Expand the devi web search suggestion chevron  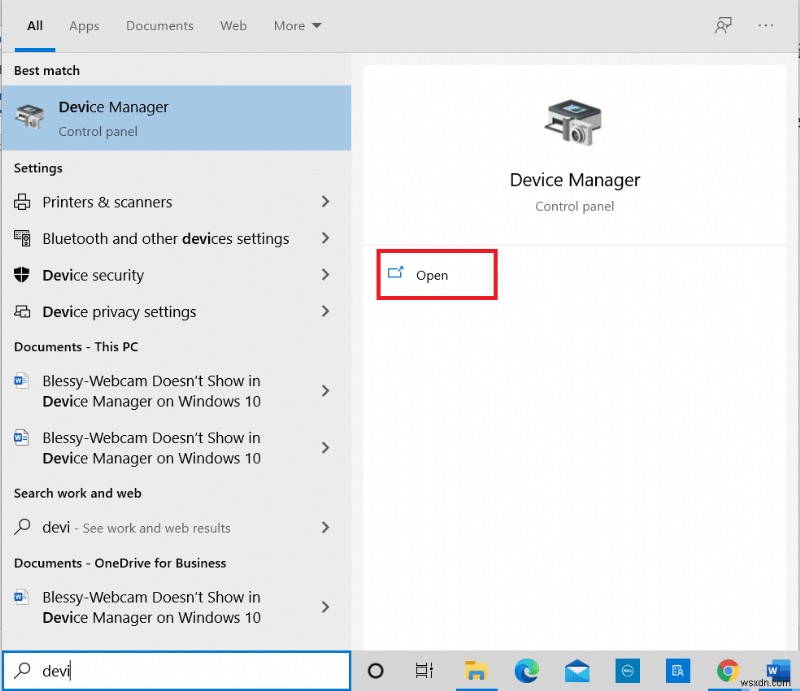(x=325, y=527)
